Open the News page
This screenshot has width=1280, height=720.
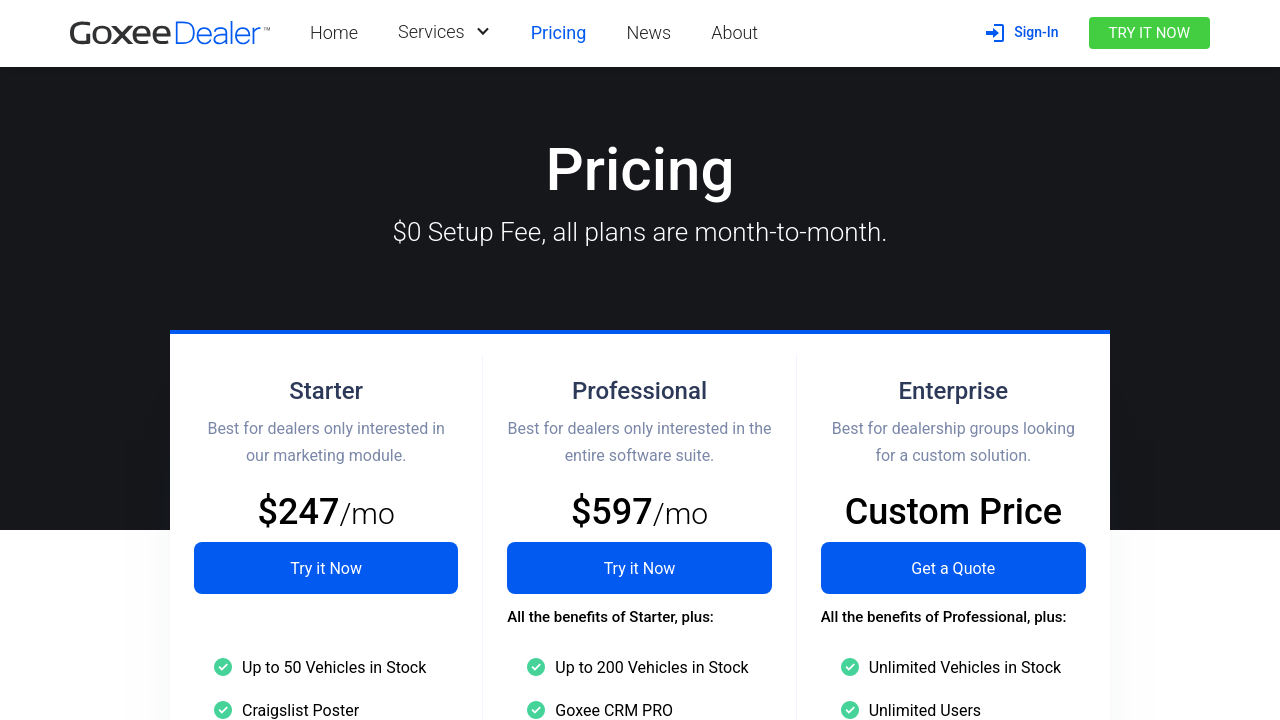click(x=648, y=33)
